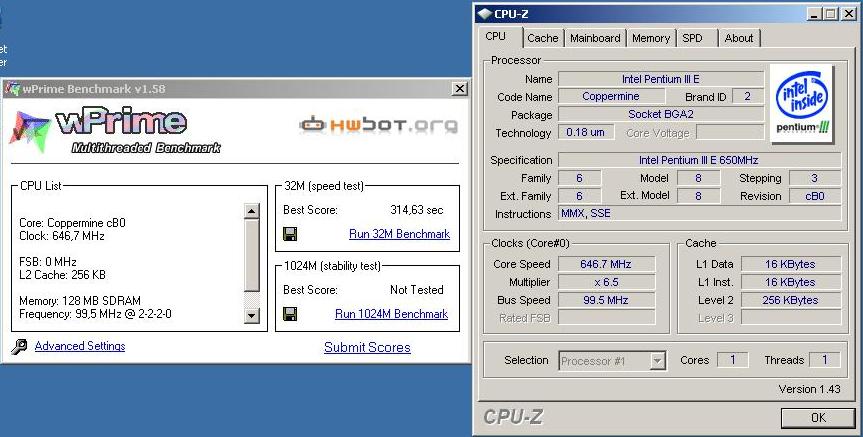Screen dimensions: 863x437
Task: Click the Level 2 cache value '256 KBytes'
Action: coord(791,301)
